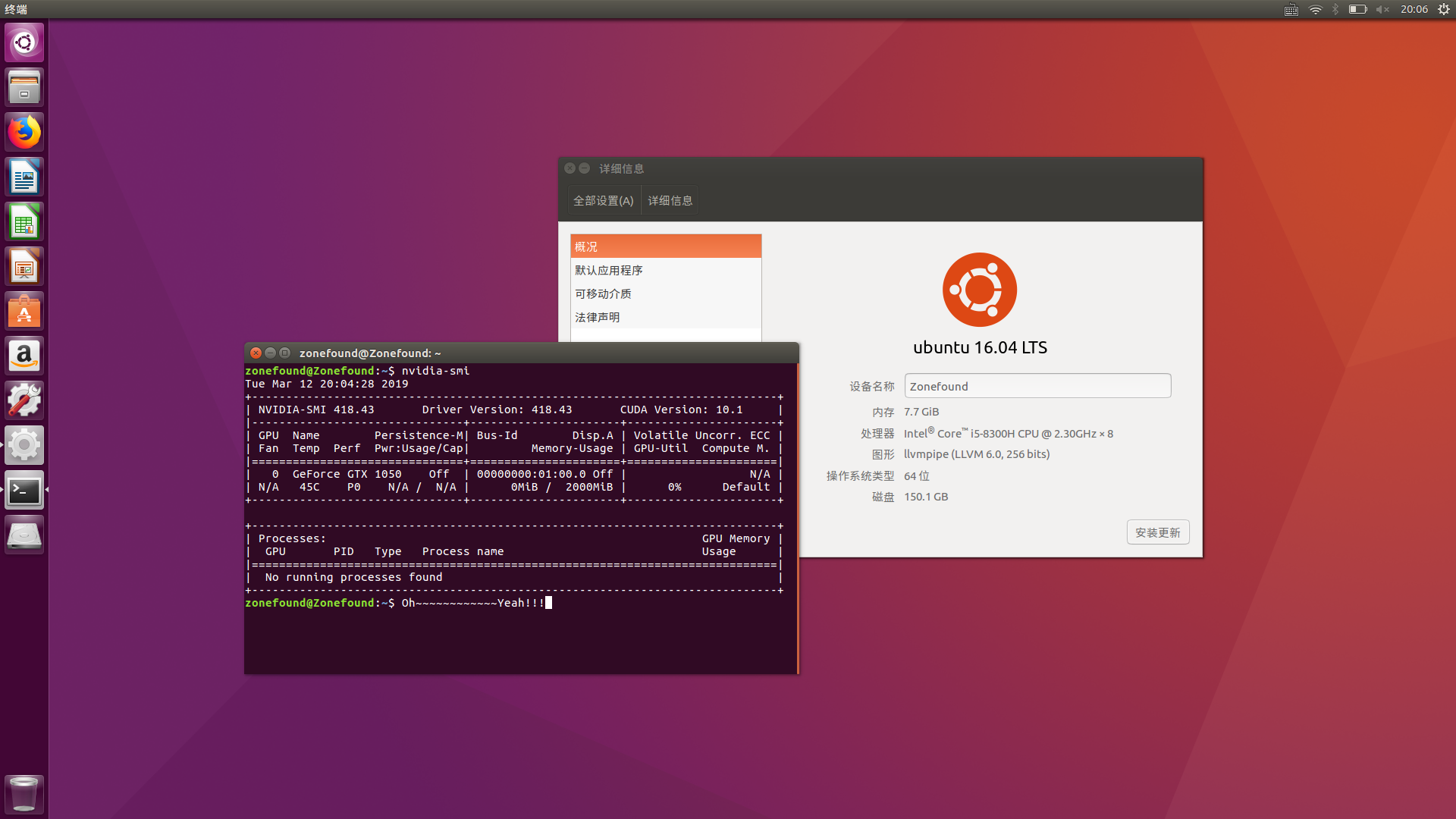This screenshot has height=819, width=1456.
Task: Select 可移动介质 in the sidebar
Action: coord(602,293)
